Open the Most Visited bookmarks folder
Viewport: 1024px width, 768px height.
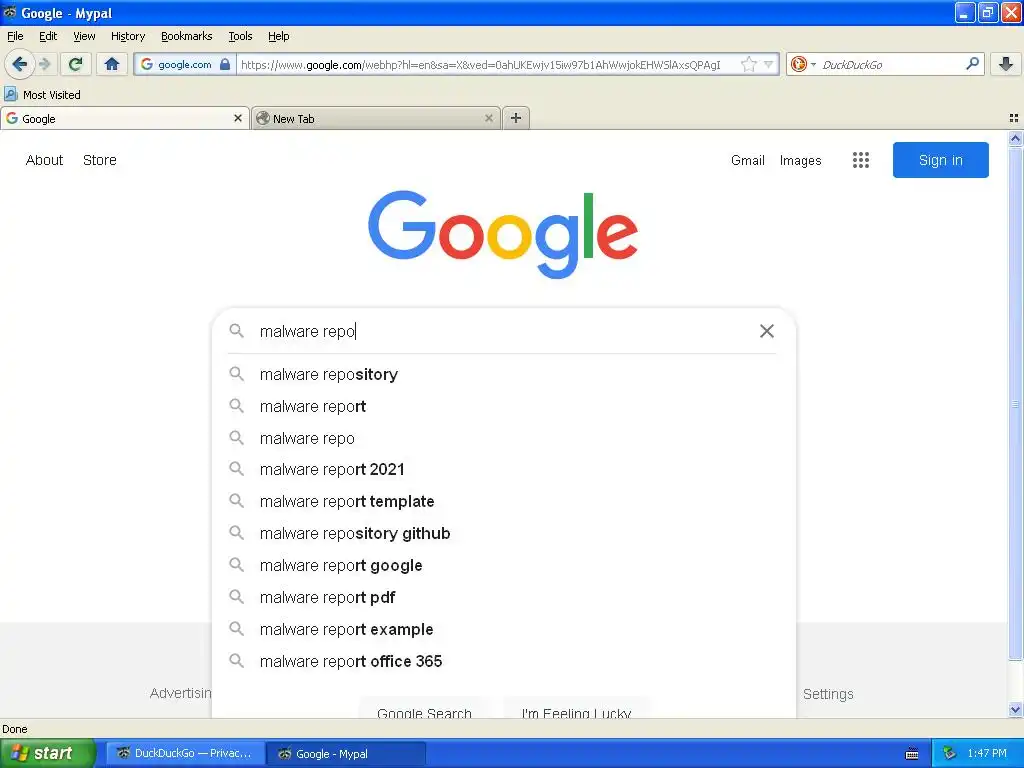[43, 95]
